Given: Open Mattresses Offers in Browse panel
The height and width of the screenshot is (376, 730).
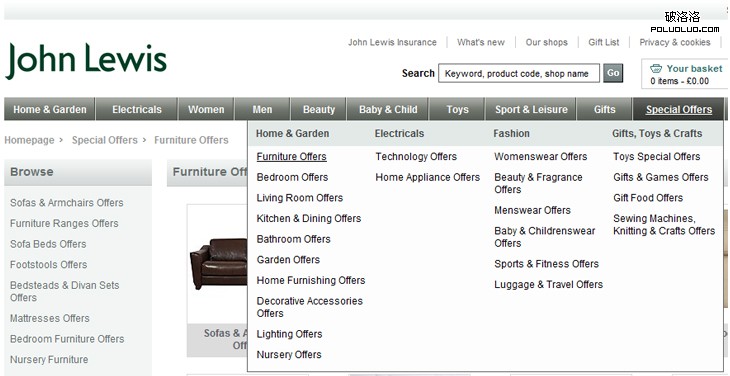Looking at the screenshot, I should (49, 318).
